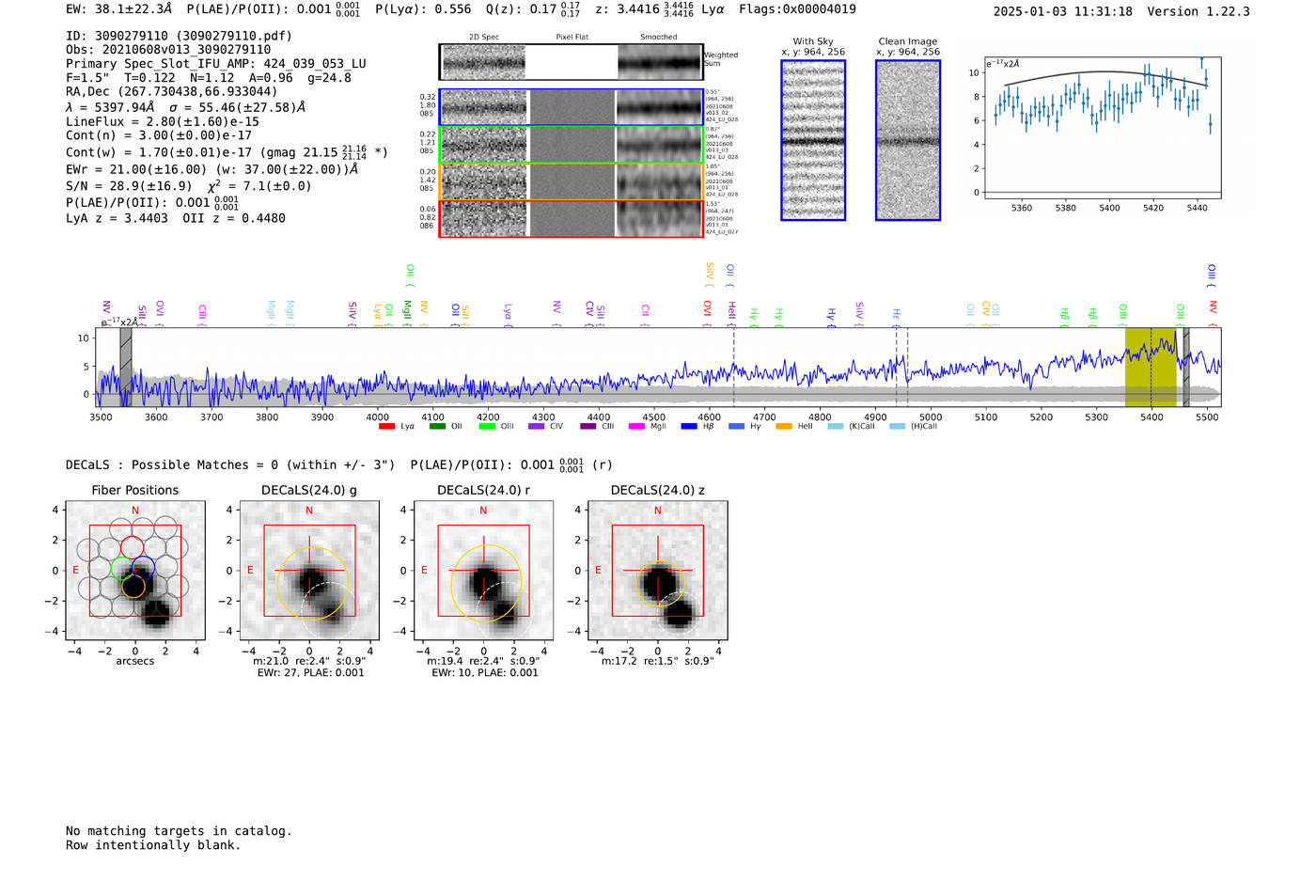Click the Primary Spec_Slot_IFU_AMP line
1316x896 pixels.
click(x=216, y=64)
